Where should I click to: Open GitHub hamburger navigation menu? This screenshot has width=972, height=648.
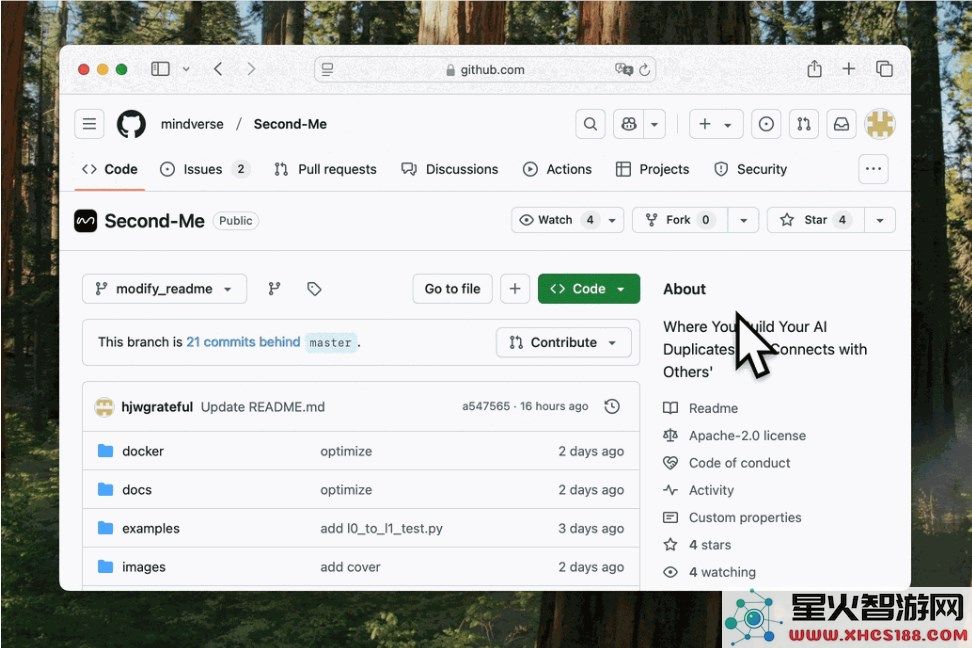[x=89, y=124]
